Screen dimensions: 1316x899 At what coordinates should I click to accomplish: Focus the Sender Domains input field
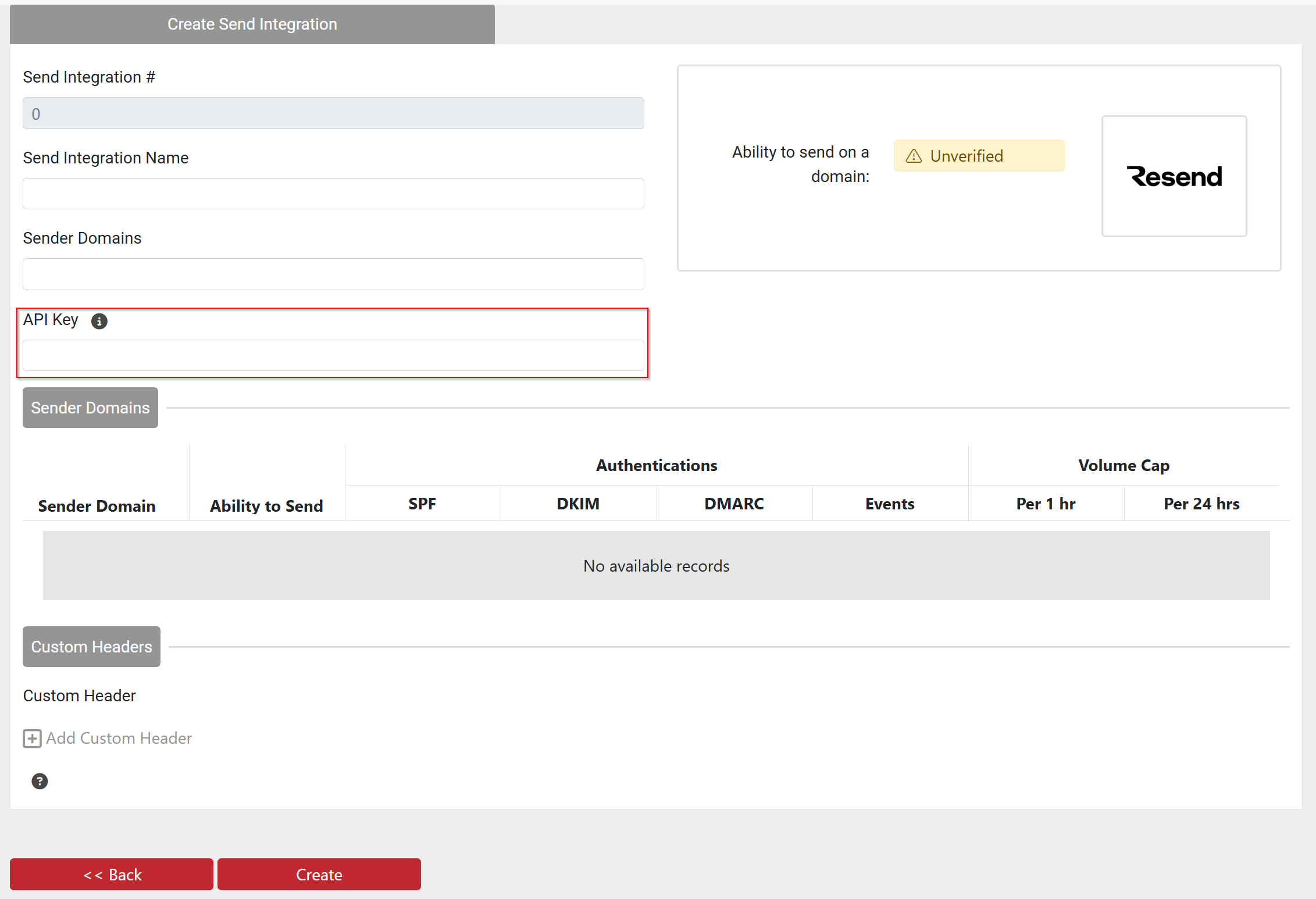coord(333,274)
